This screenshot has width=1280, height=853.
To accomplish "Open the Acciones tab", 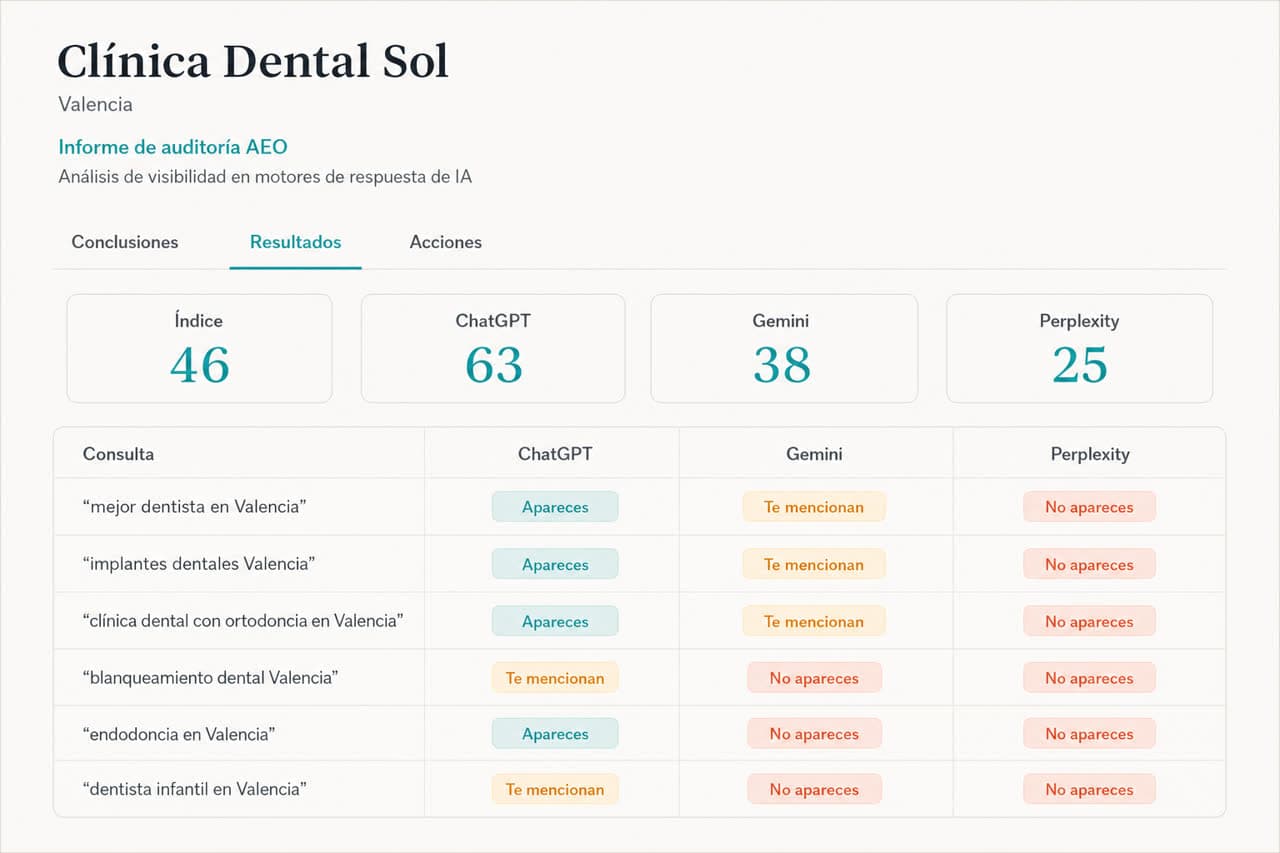I will click(446, 242).
